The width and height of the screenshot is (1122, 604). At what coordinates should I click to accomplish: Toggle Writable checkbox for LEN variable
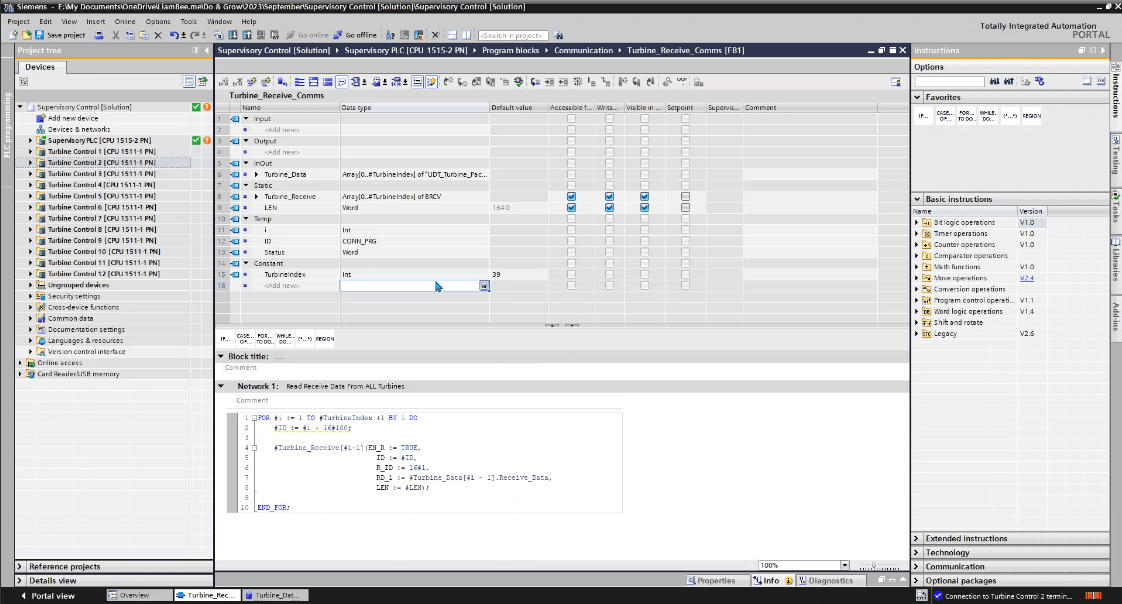pos(609,207)
